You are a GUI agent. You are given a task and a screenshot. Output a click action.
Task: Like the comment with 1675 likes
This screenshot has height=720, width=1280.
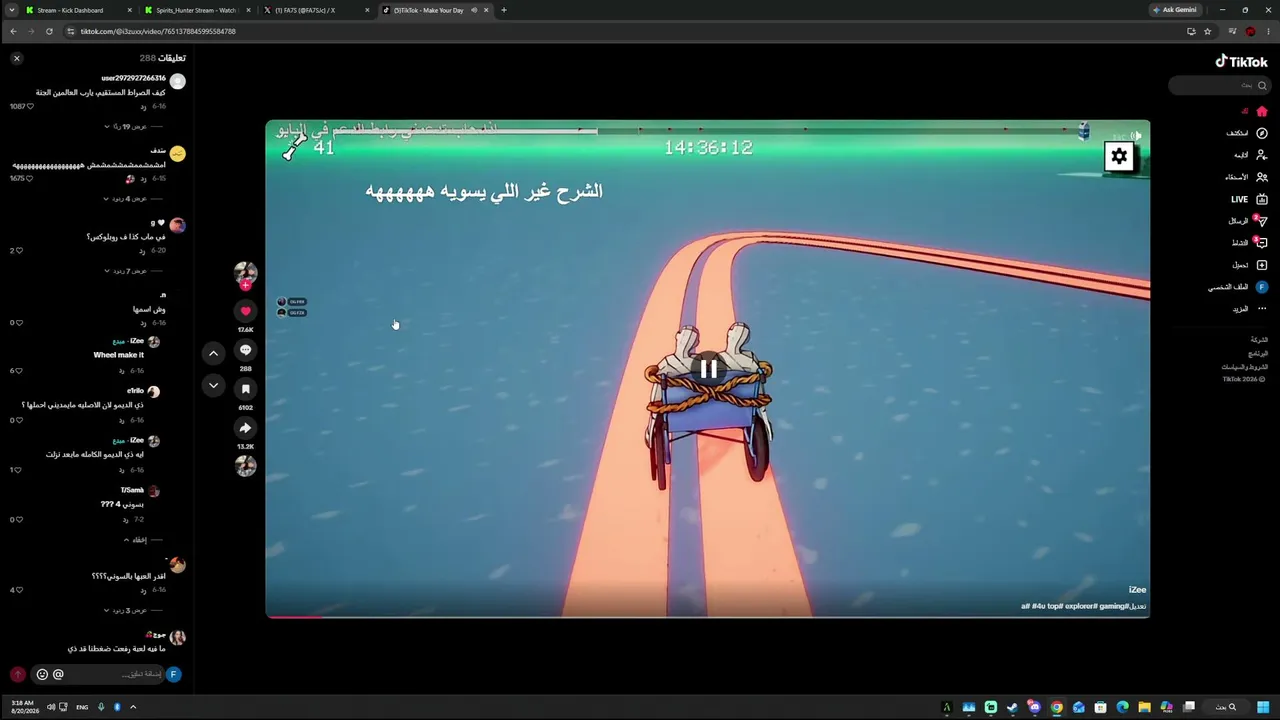coord(30,178)
